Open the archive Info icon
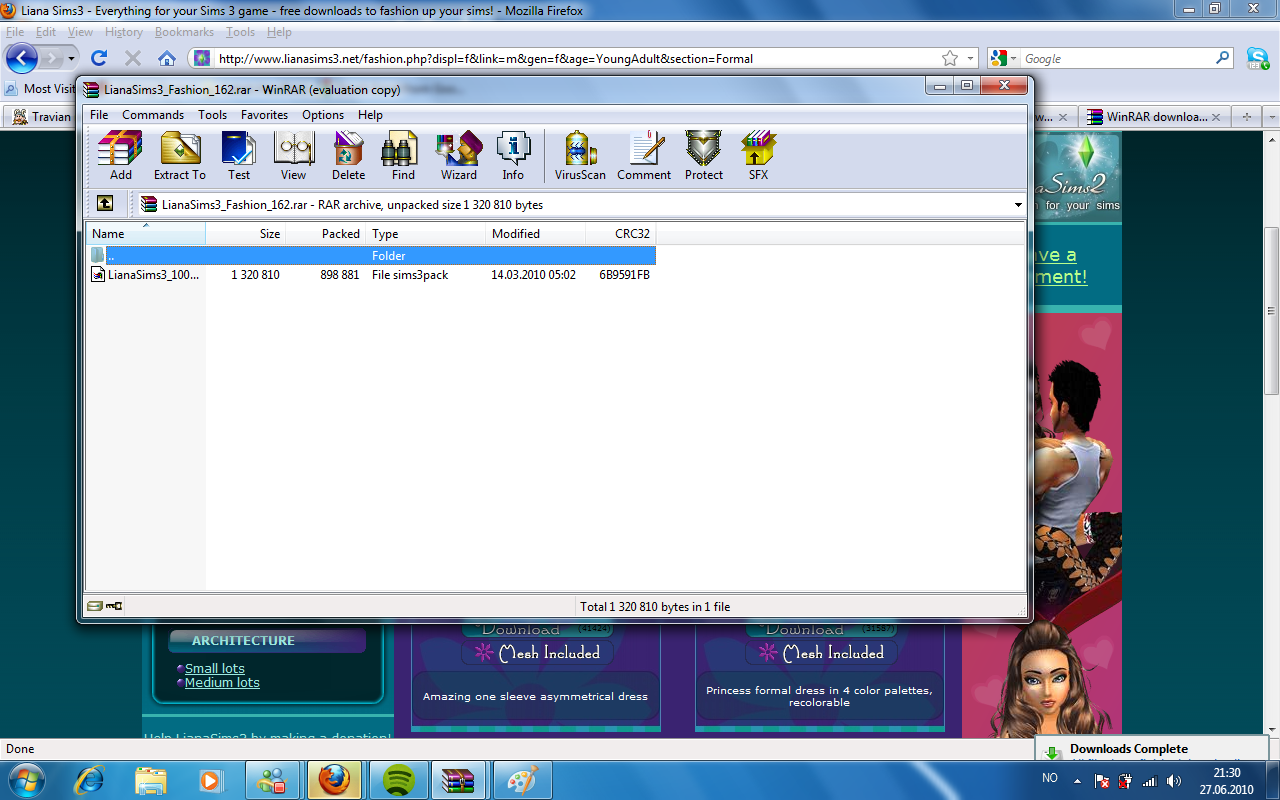Viewport: 1280px width, 800px height. [513, 156]
